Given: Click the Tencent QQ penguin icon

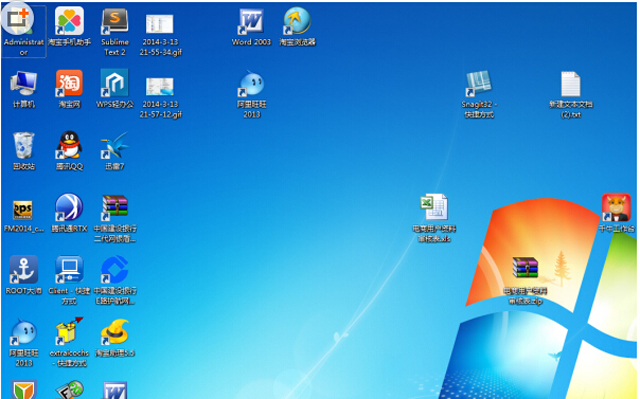Looking at the screenshot, I should click(69, 145).
